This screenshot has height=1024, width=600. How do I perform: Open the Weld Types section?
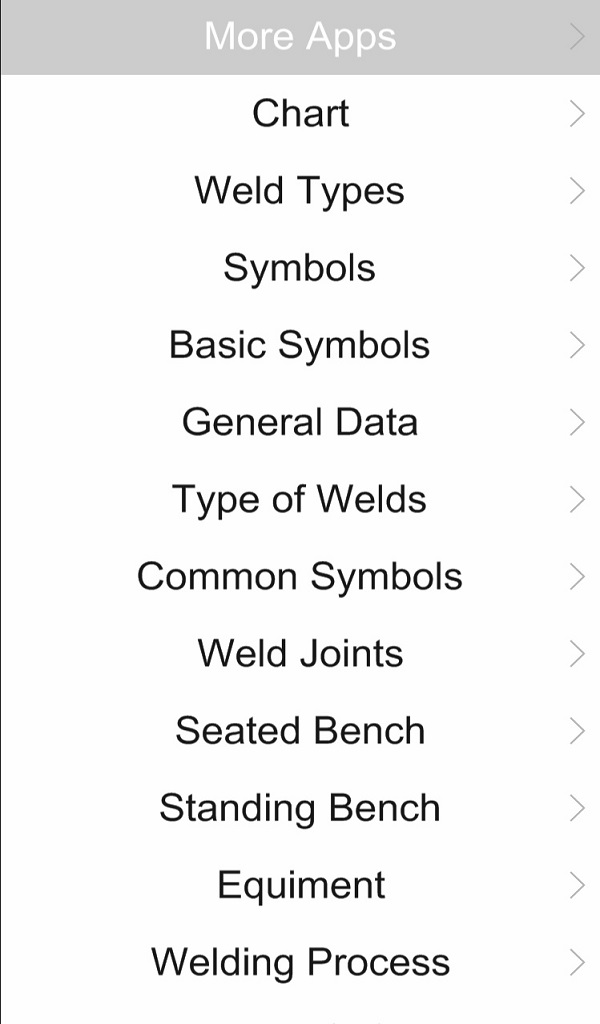point(300,190)
